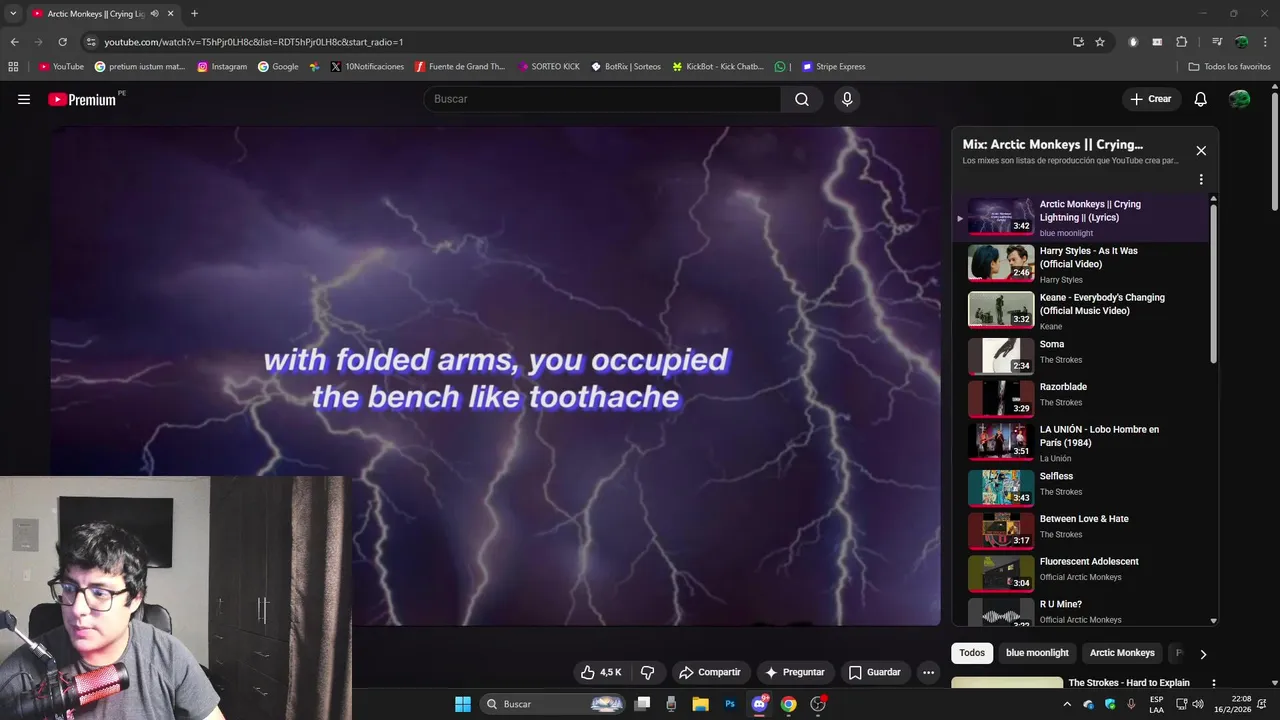The image size is (1280, 720).
Task: Open the notifications bell
Action: point(1201,99)
